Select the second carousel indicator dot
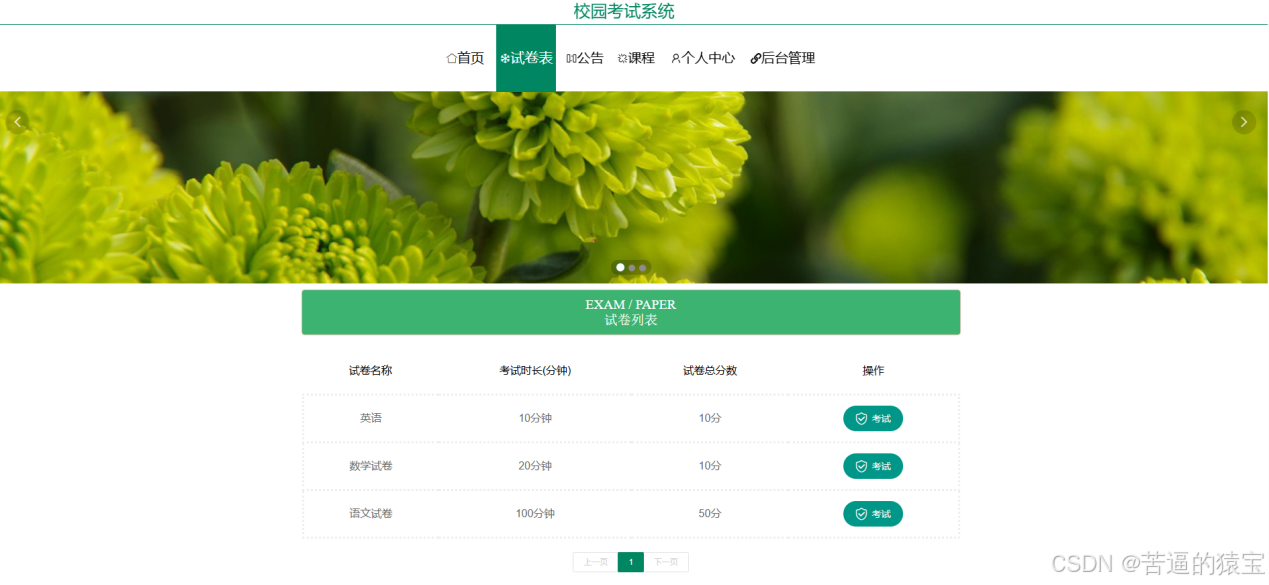1269x585 pixels. [632, 268]
